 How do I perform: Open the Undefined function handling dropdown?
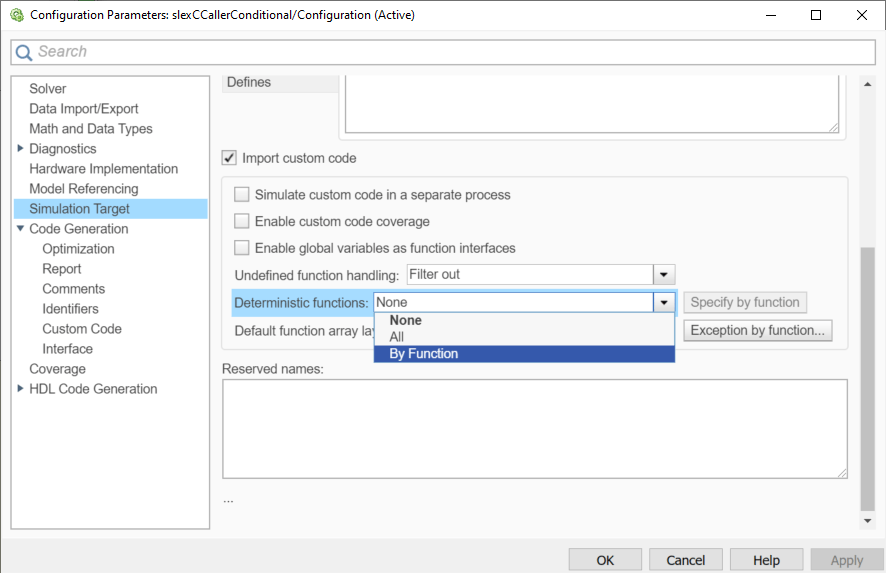[664, 274]
